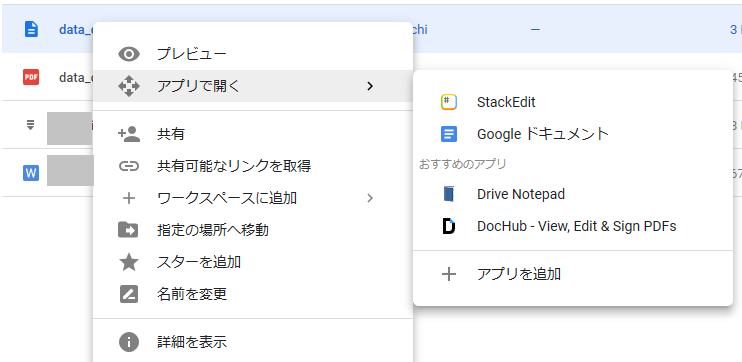The height and width of the screenshot is (362, 742).
Task: Click the folder move icon
Action: (x=128, y=230)
